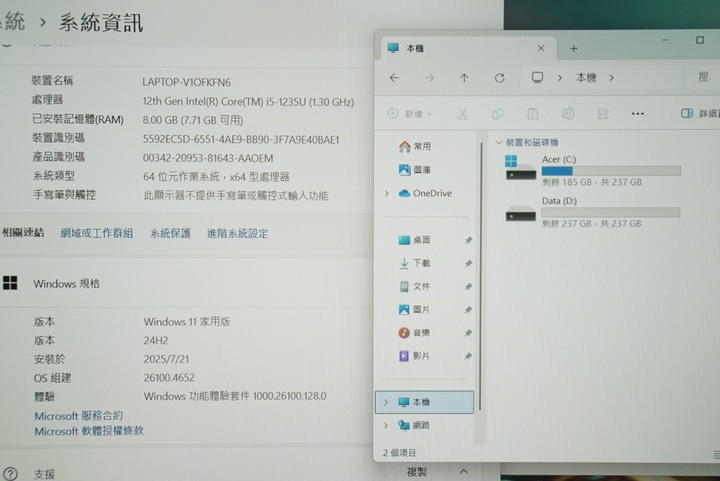Select 本機 (This PC) in sidebar
Image resolution: width=720 pixels, height=481 pixels.
point(424,402)
